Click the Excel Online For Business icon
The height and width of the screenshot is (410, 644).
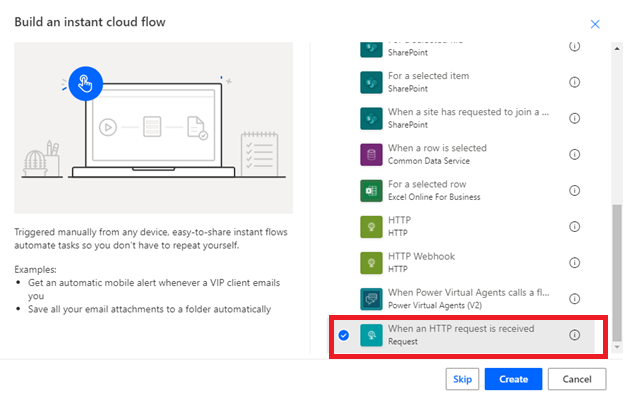371,191
